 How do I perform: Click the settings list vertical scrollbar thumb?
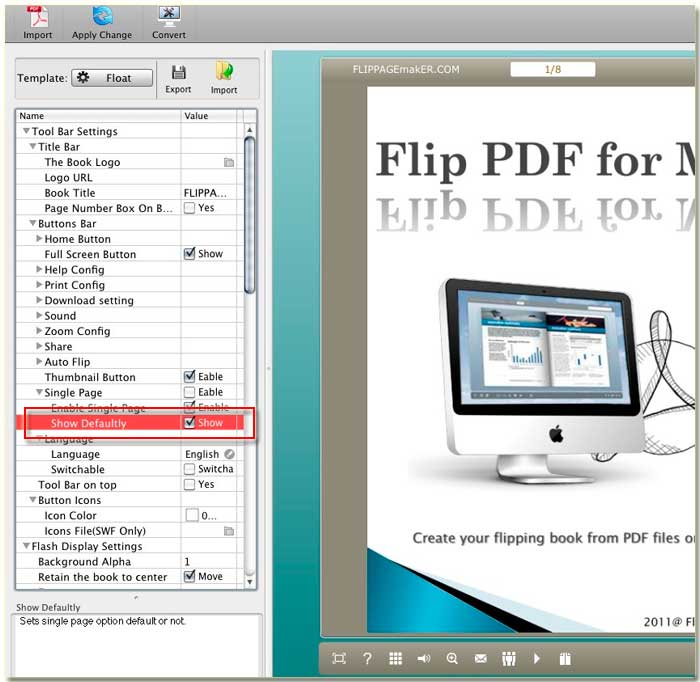point(250,215)
